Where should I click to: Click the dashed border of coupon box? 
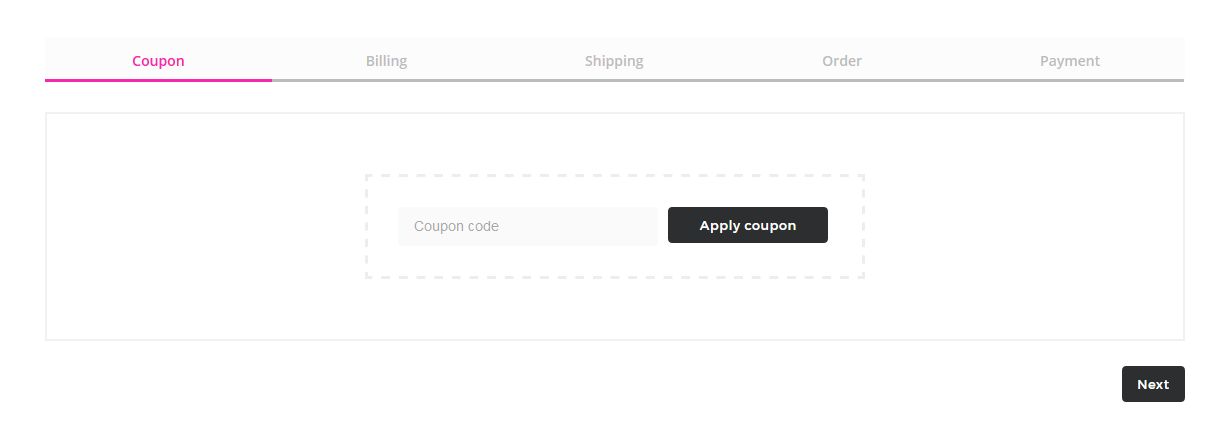click(614, 176)
